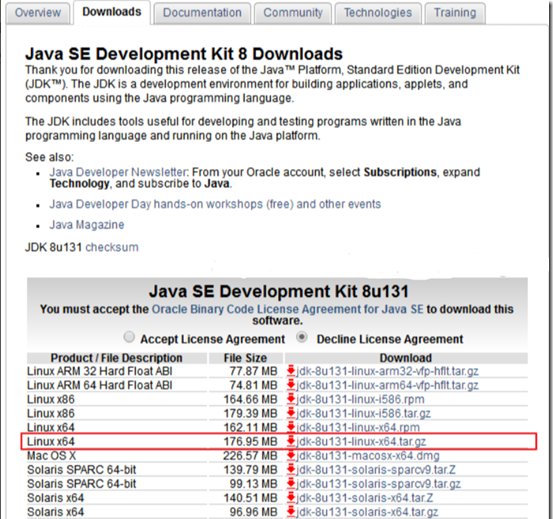Download jdk-8u131-linux-i586.tar.gz file link
The width and height of the screenshot is (553, 519).
363,413
